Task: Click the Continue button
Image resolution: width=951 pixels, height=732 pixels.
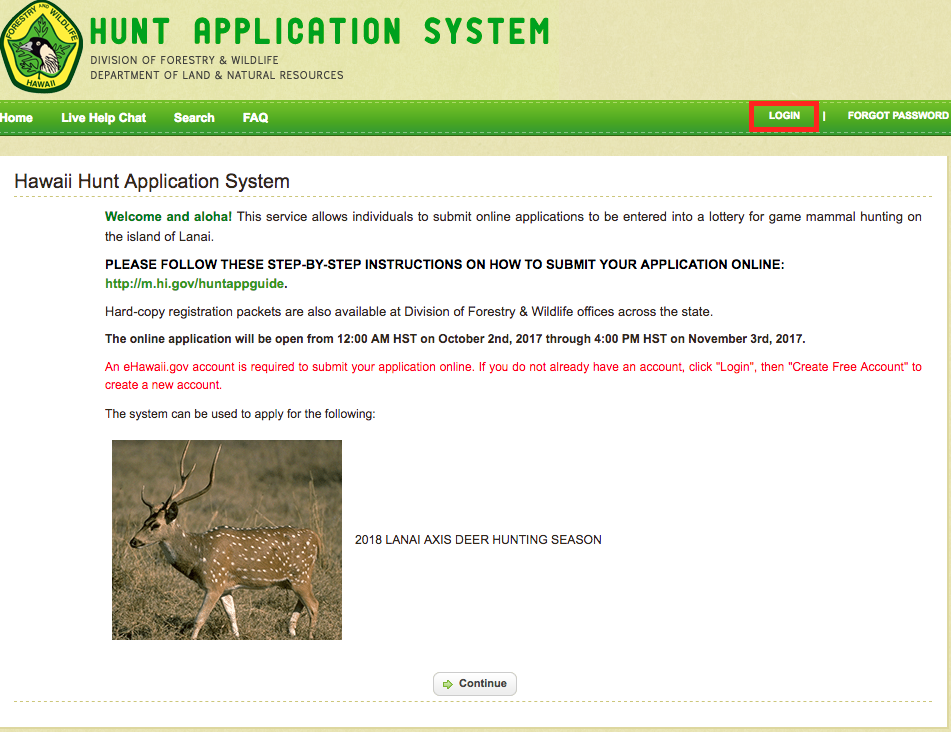Action: pyautogui.click(x=475, y=683)
